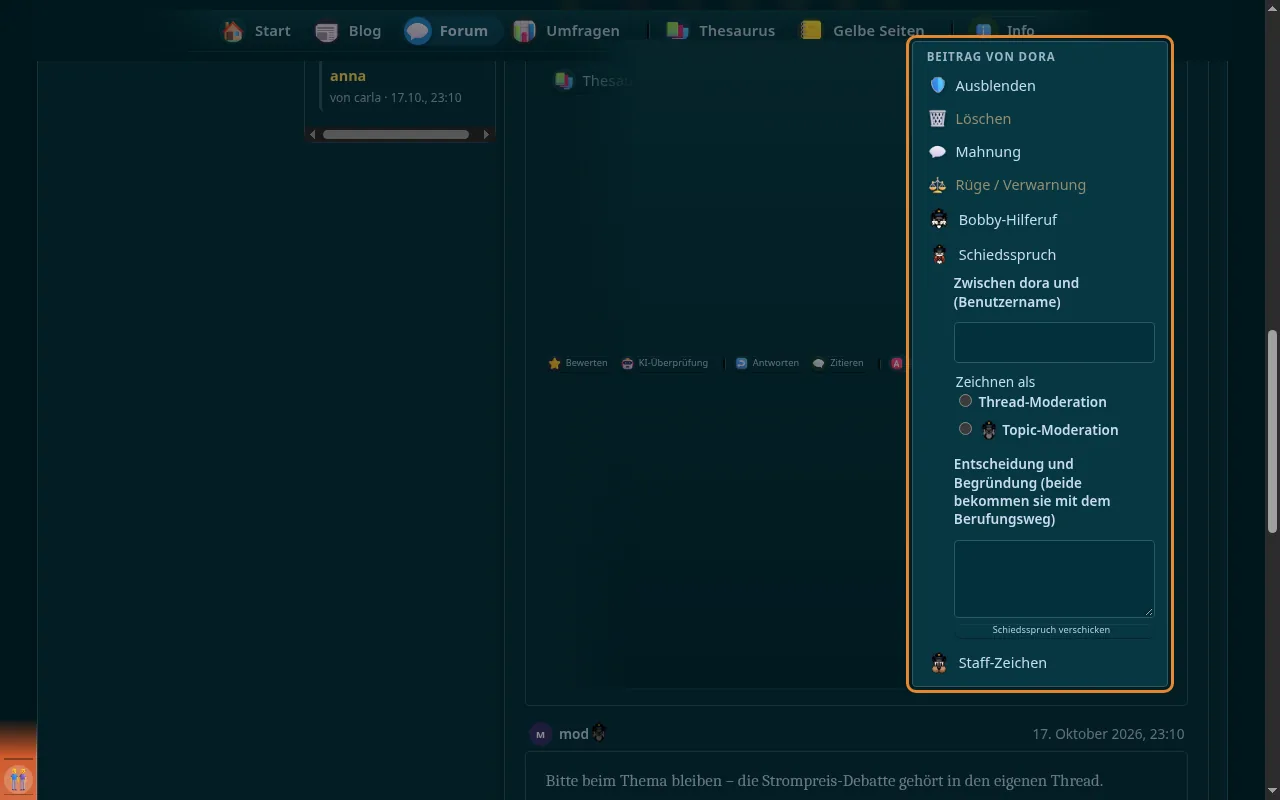Click the page vertical scrollbar thumb
This screenshot has height=800, width=1280.
(1272, 432)
